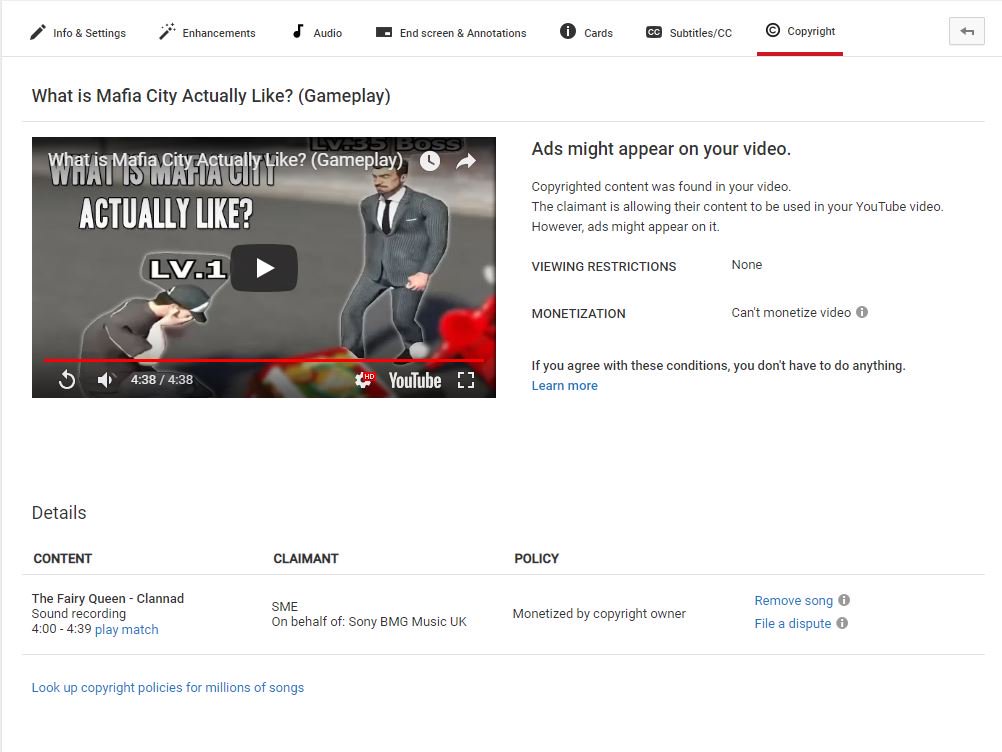The height and width of the screenshot is (752, 1002).
Task: Click the POLICY column header
Action: [536, 558]
